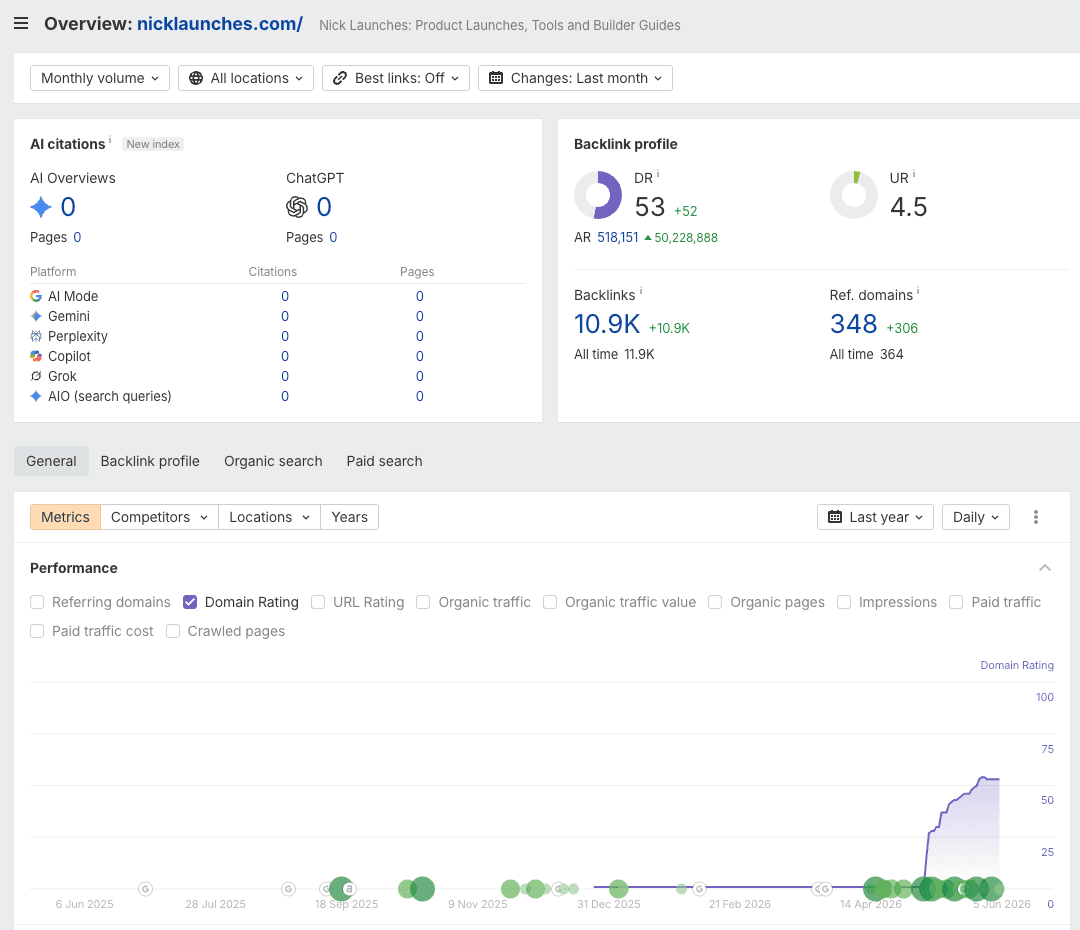Screen dimensions: 1080x930
Task: Click the DR info icon
Action: coord(658,174)
